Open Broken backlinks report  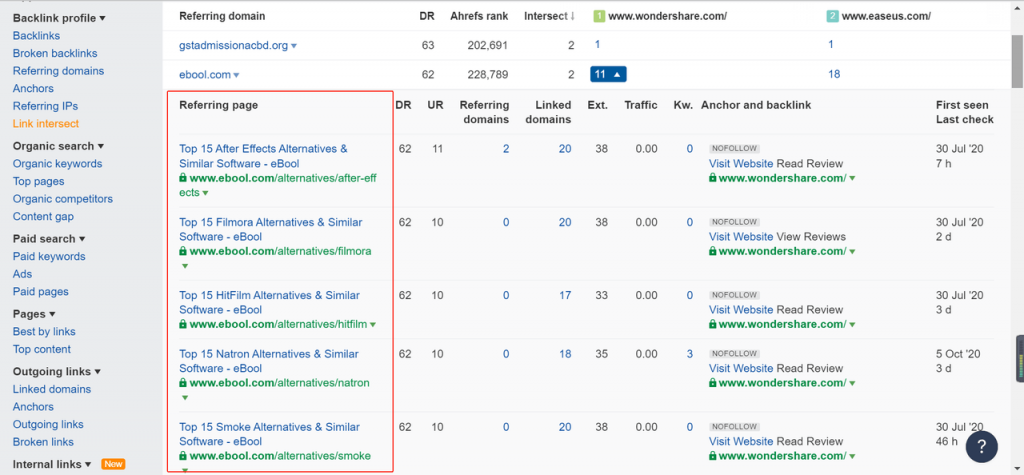coord(55,54)
